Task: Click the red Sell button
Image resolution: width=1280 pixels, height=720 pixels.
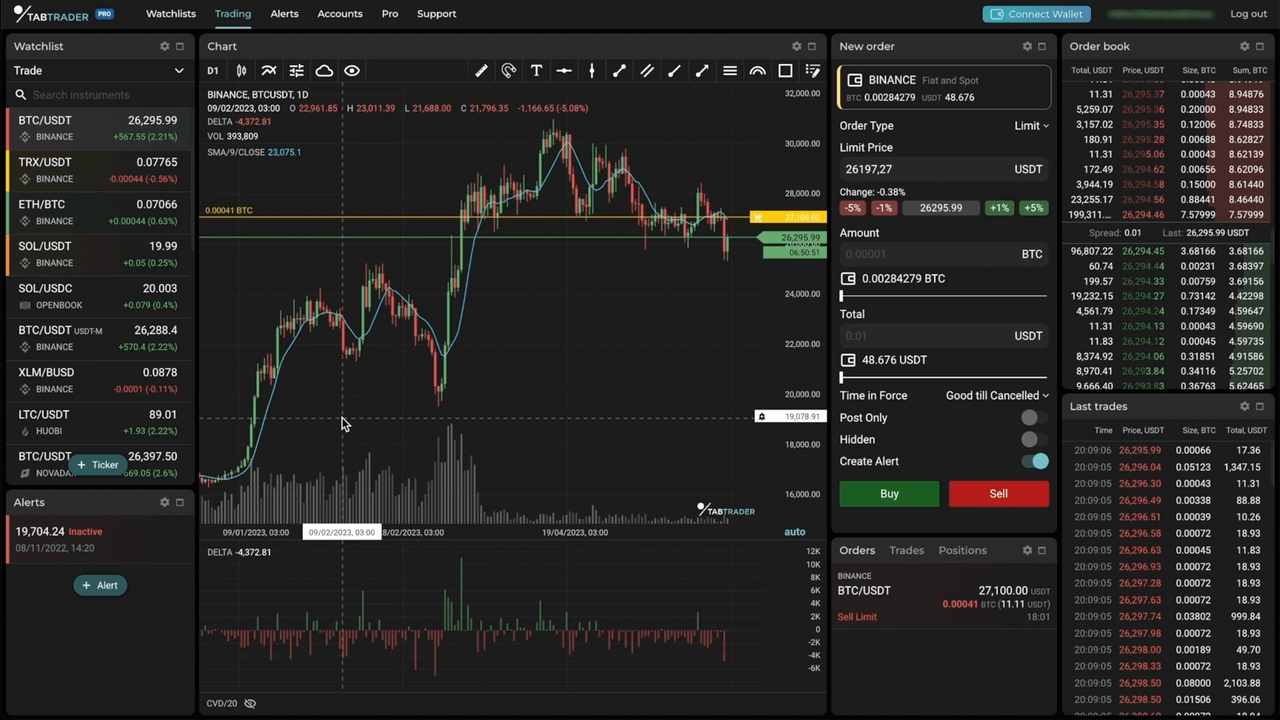Action: (x=999, y=494)
